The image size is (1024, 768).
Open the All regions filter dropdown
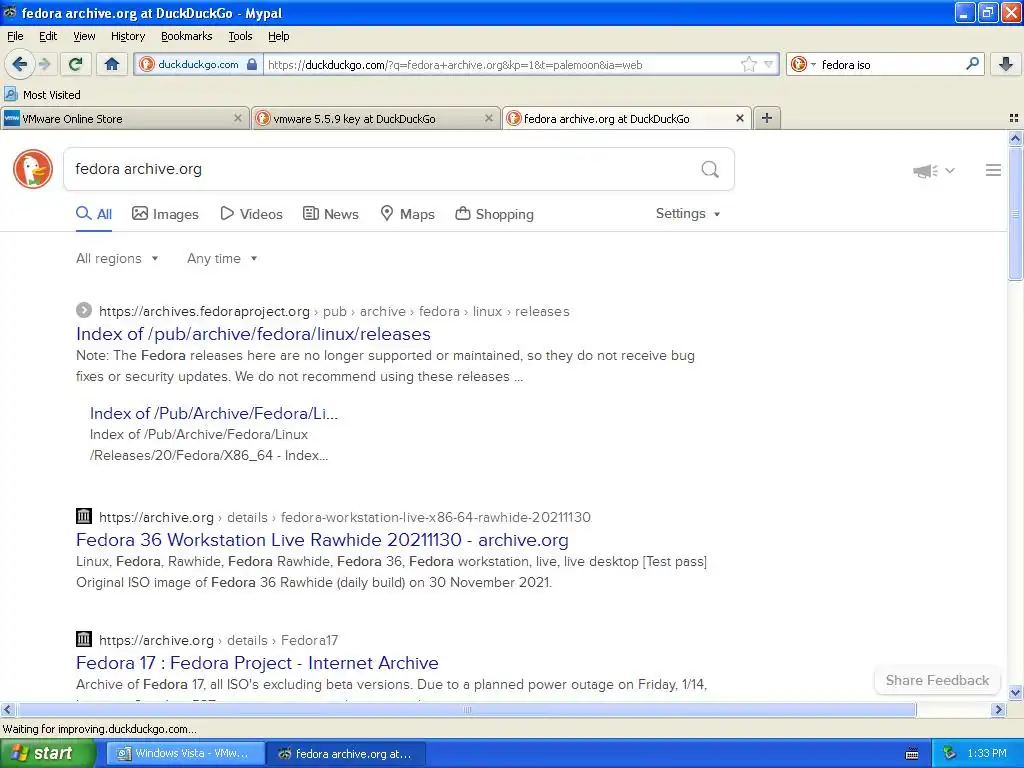click(118, 259)
